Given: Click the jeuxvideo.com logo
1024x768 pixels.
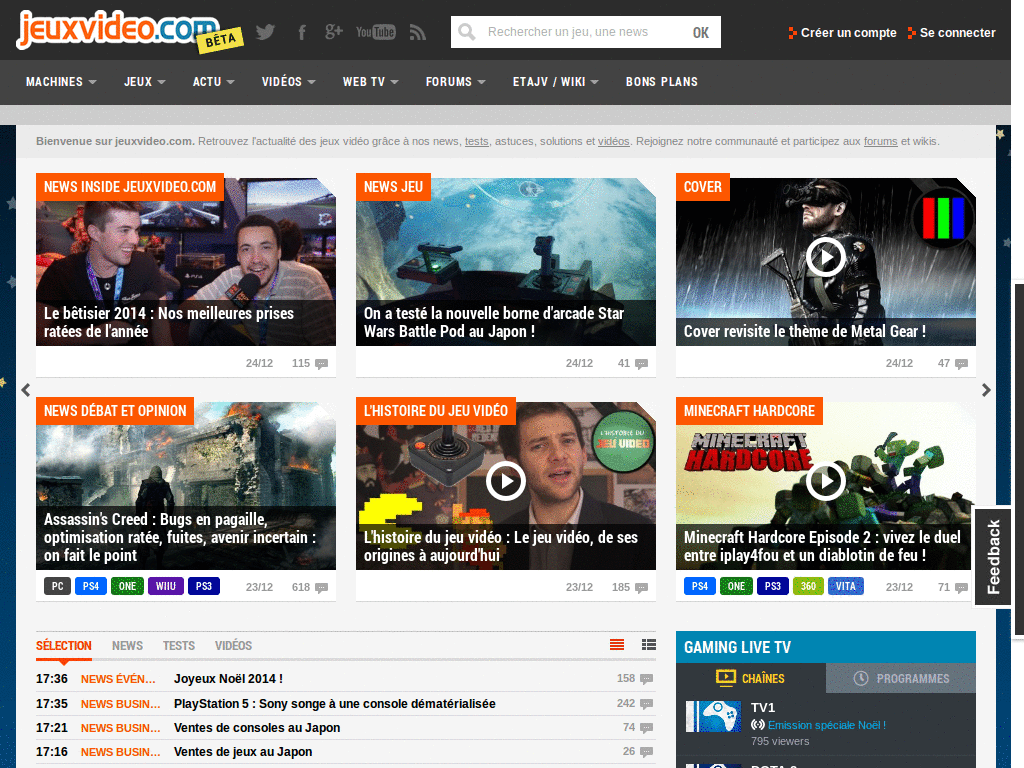Looking at the screenshot, I should click(x=129, y=31).
